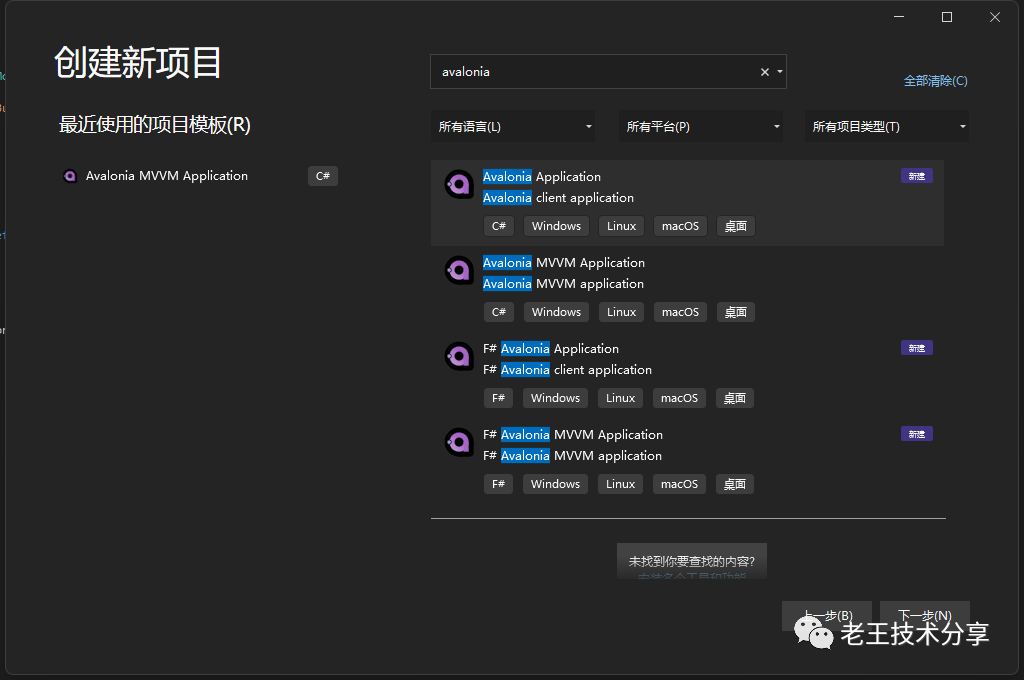1024x680 pixels.
Task: Click the Avalonia client application description
Action: pos(558,198)
